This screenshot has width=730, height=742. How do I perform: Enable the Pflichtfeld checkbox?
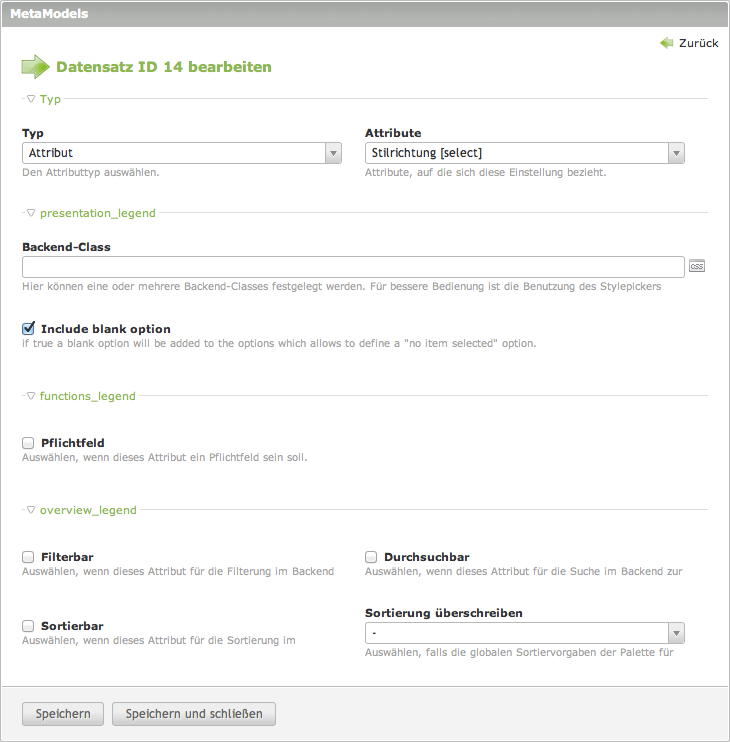pos(29,442)
